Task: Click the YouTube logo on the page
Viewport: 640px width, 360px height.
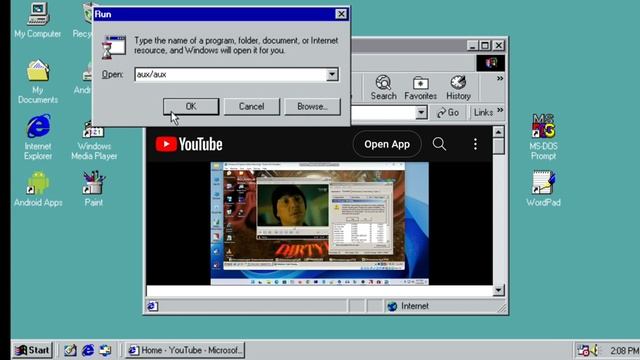Action: 189,144
